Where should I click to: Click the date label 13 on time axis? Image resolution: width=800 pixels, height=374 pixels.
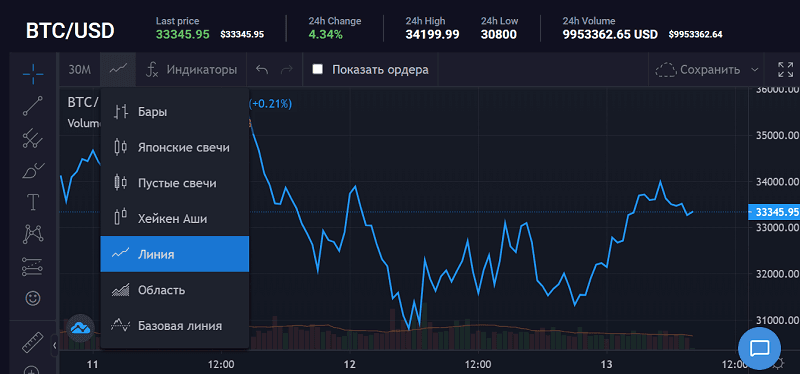(606, 365)
